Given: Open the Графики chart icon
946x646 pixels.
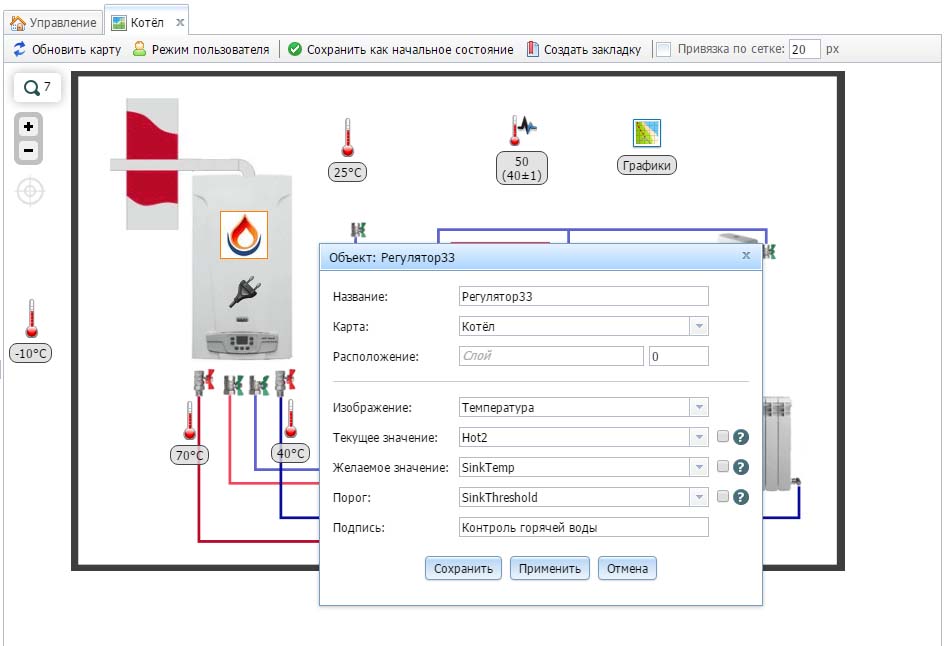Looking at the screenshot, I should (x=647, y=133).
